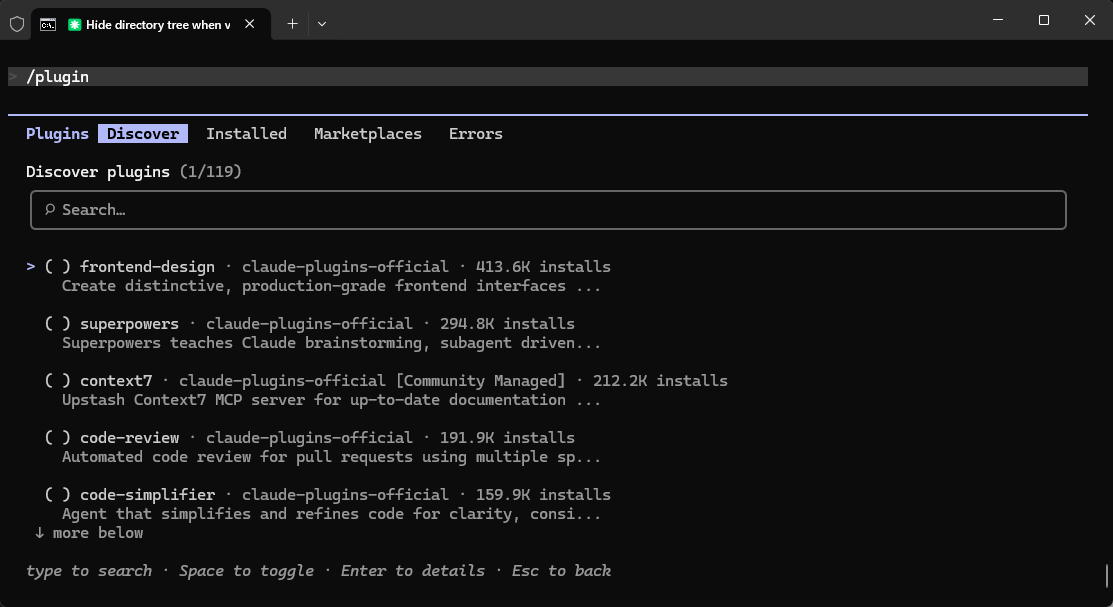1113x607 pixels.
Task: Toggle the context7 plugin checkbox
Action: pos(57,381)
